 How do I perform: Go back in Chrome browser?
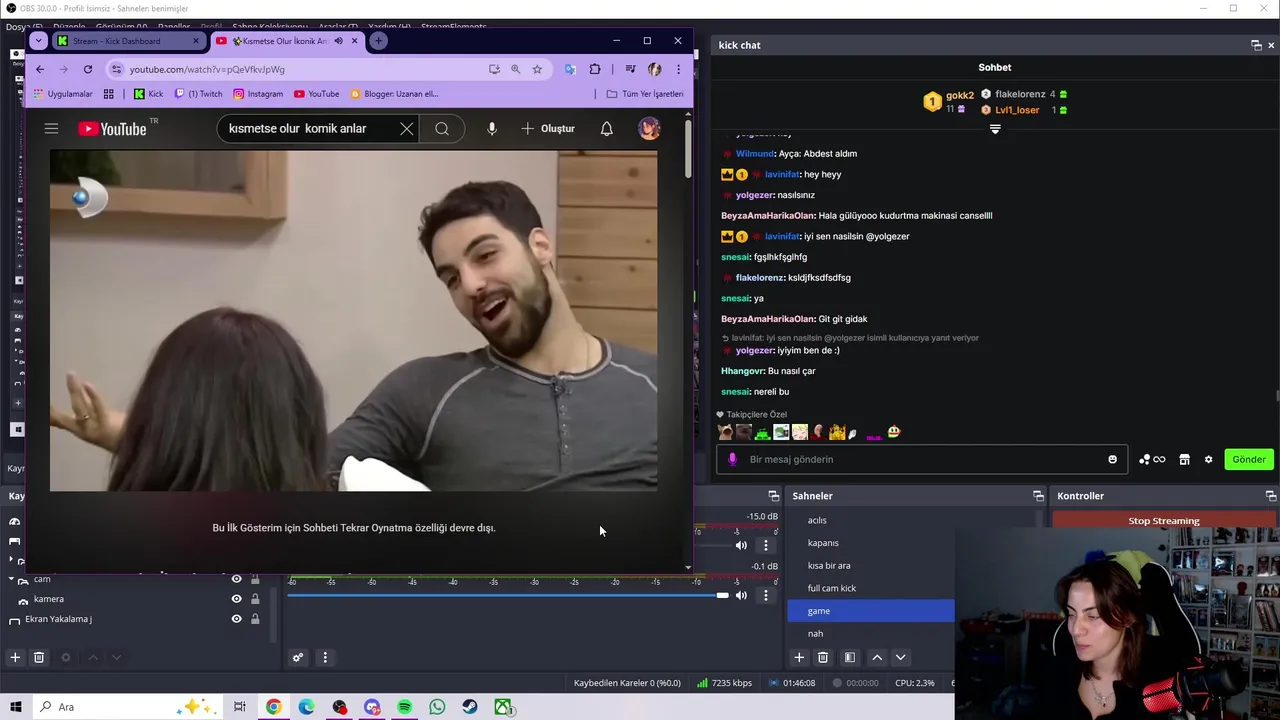40,69
